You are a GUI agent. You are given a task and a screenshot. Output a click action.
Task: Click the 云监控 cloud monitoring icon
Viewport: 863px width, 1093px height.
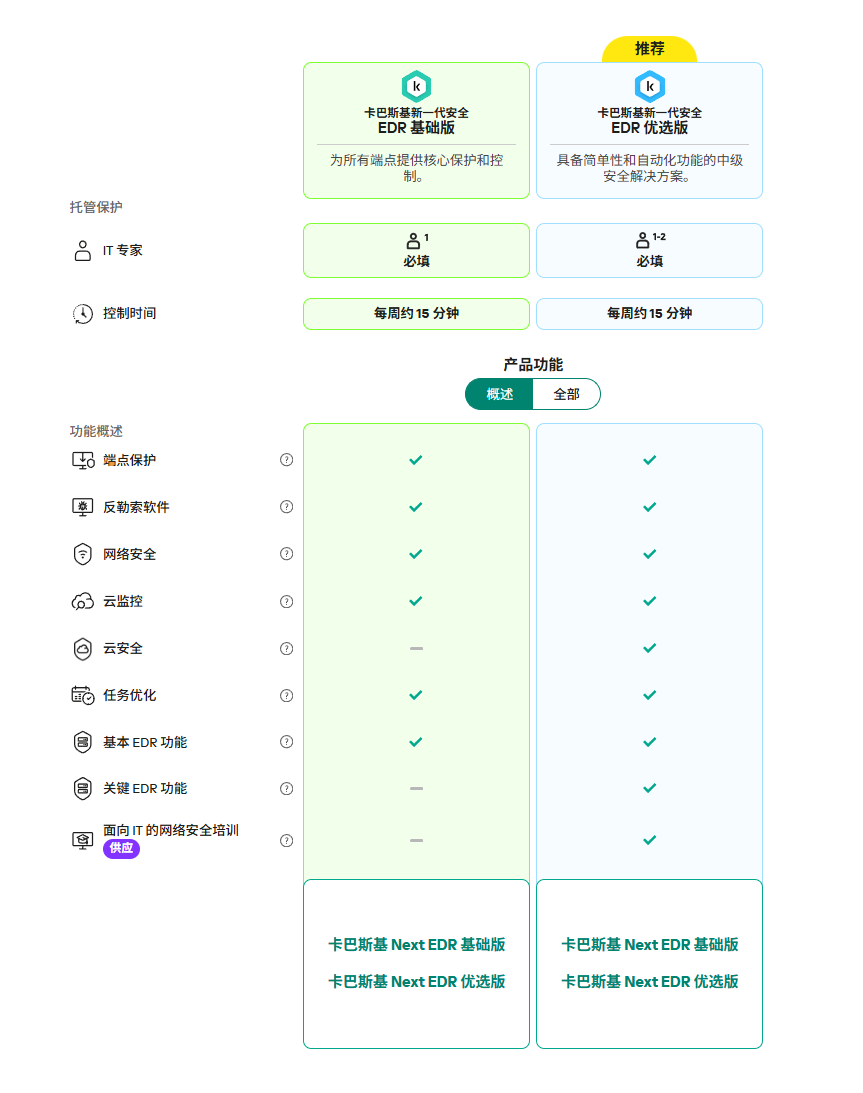(82, 601)
